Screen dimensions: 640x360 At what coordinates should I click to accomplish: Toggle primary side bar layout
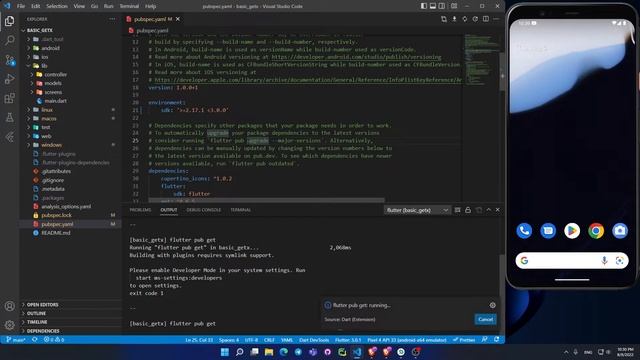click(x=424, y=6)
